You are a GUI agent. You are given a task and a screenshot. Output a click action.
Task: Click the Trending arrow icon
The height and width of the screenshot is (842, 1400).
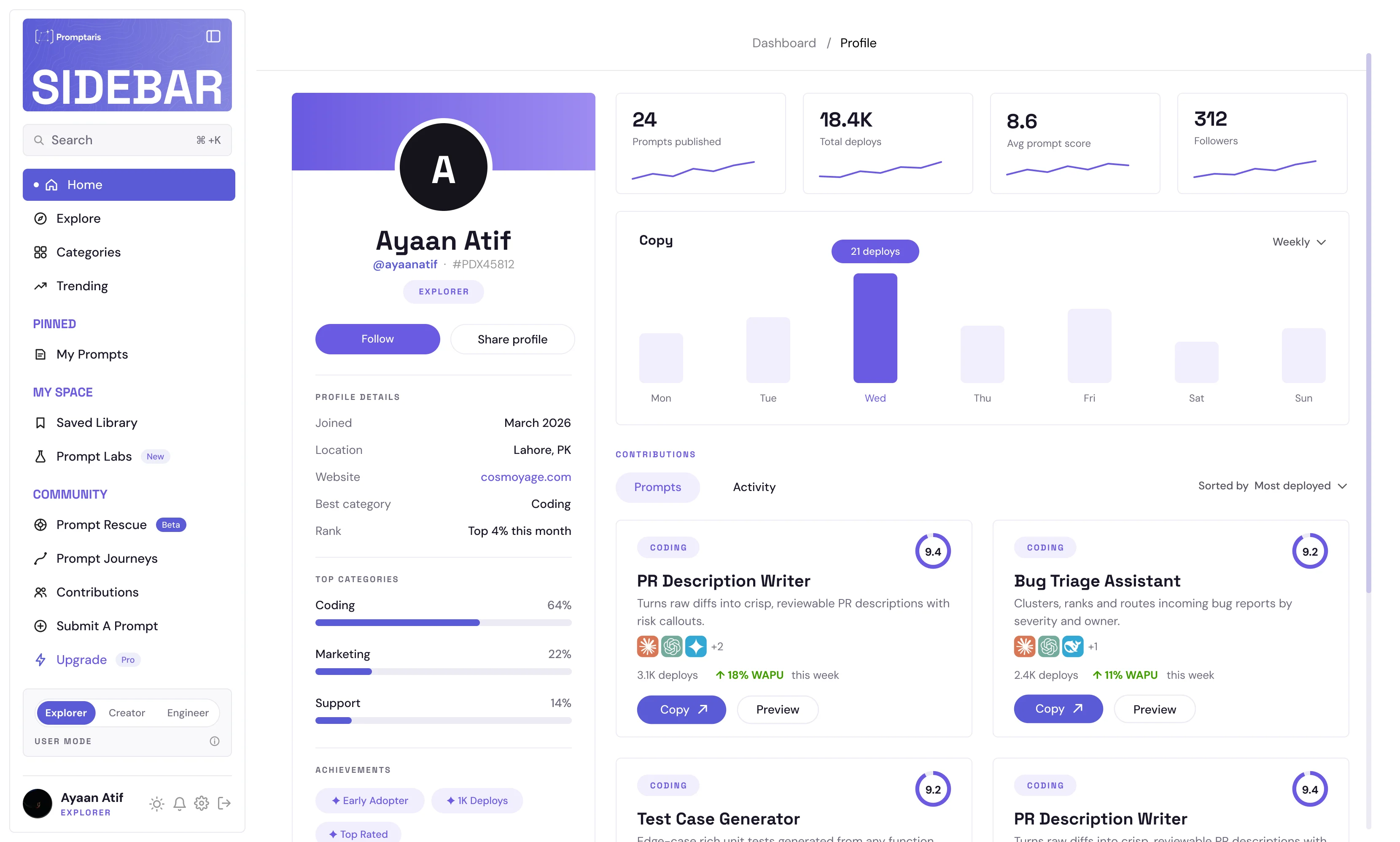[x=40, y=286]
